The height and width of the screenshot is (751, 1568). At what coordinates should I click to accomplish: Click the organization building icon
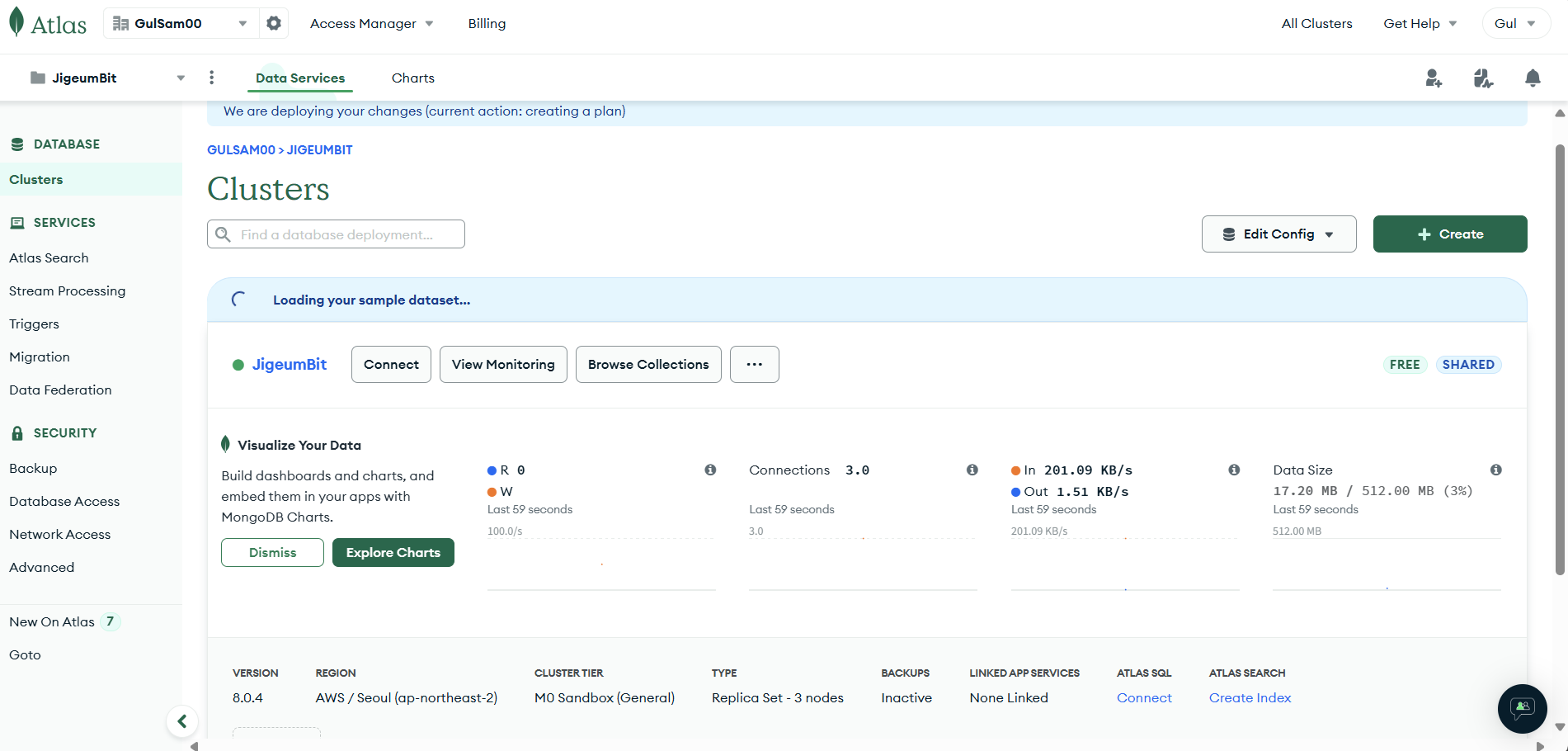(120, 23)
